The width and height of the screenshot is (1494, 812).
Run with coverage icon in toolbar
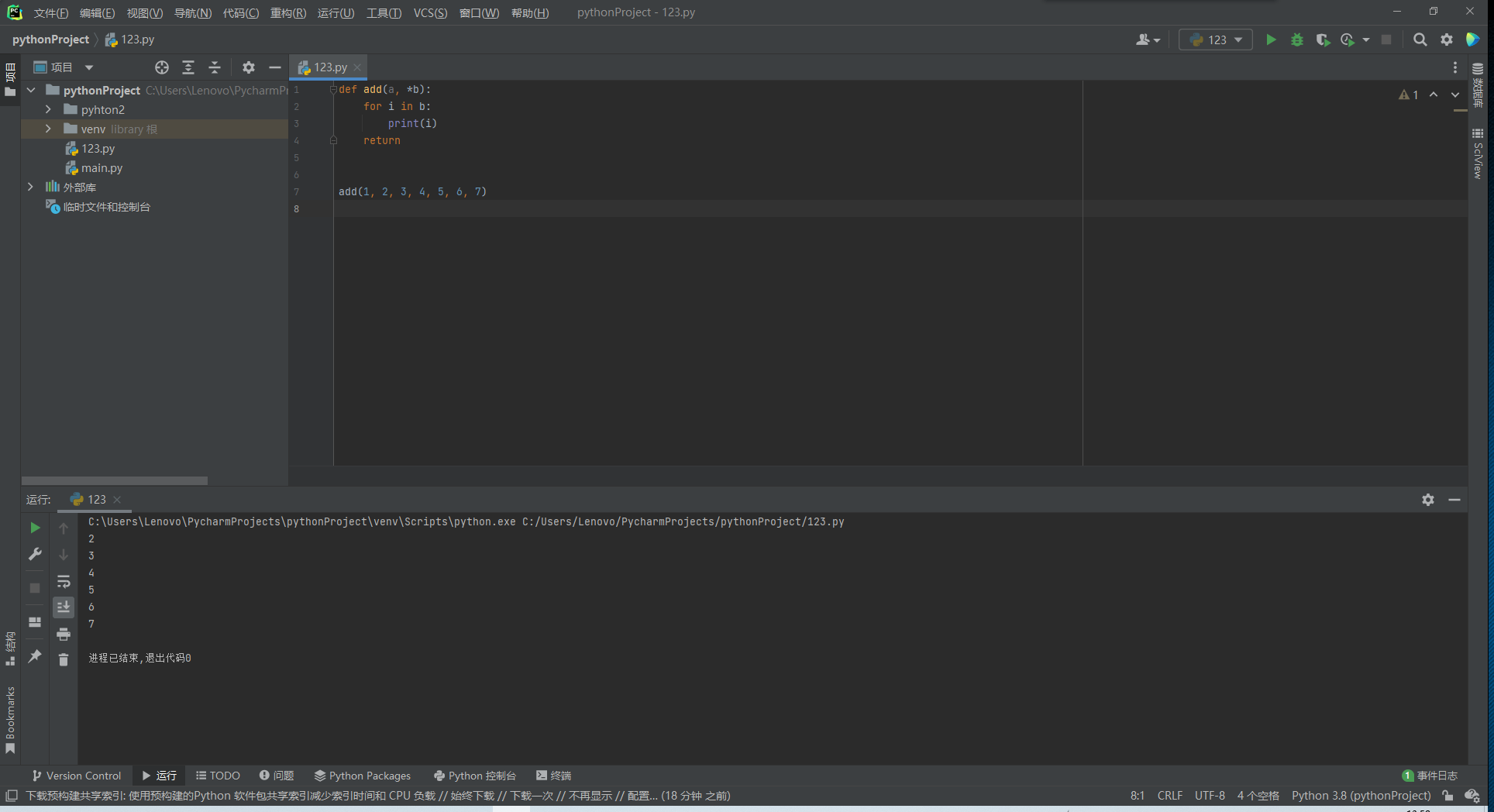coord(1323,40)
